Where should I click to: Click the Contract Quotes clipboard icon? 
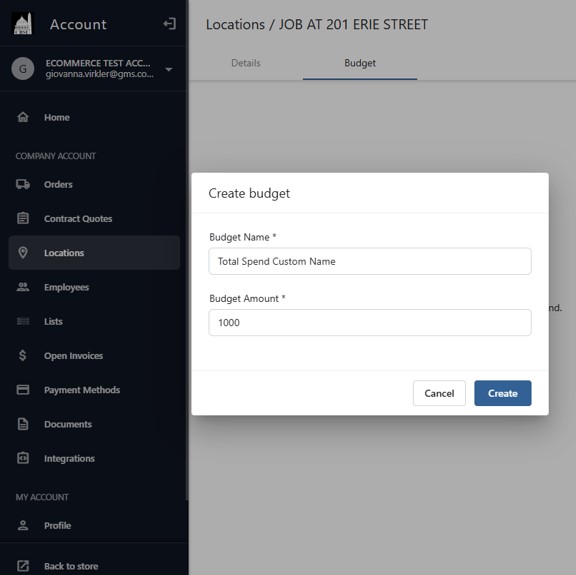click(x=23, y=218)
